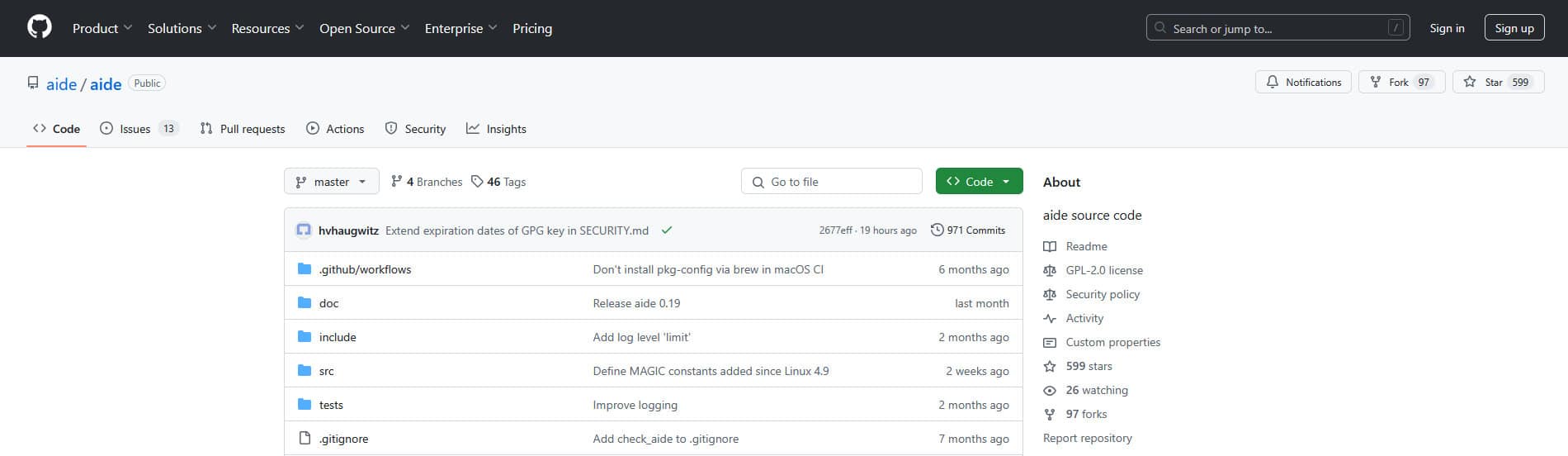Click the hvhaugwitz avatar in commit row

click(x=304, y=230)
